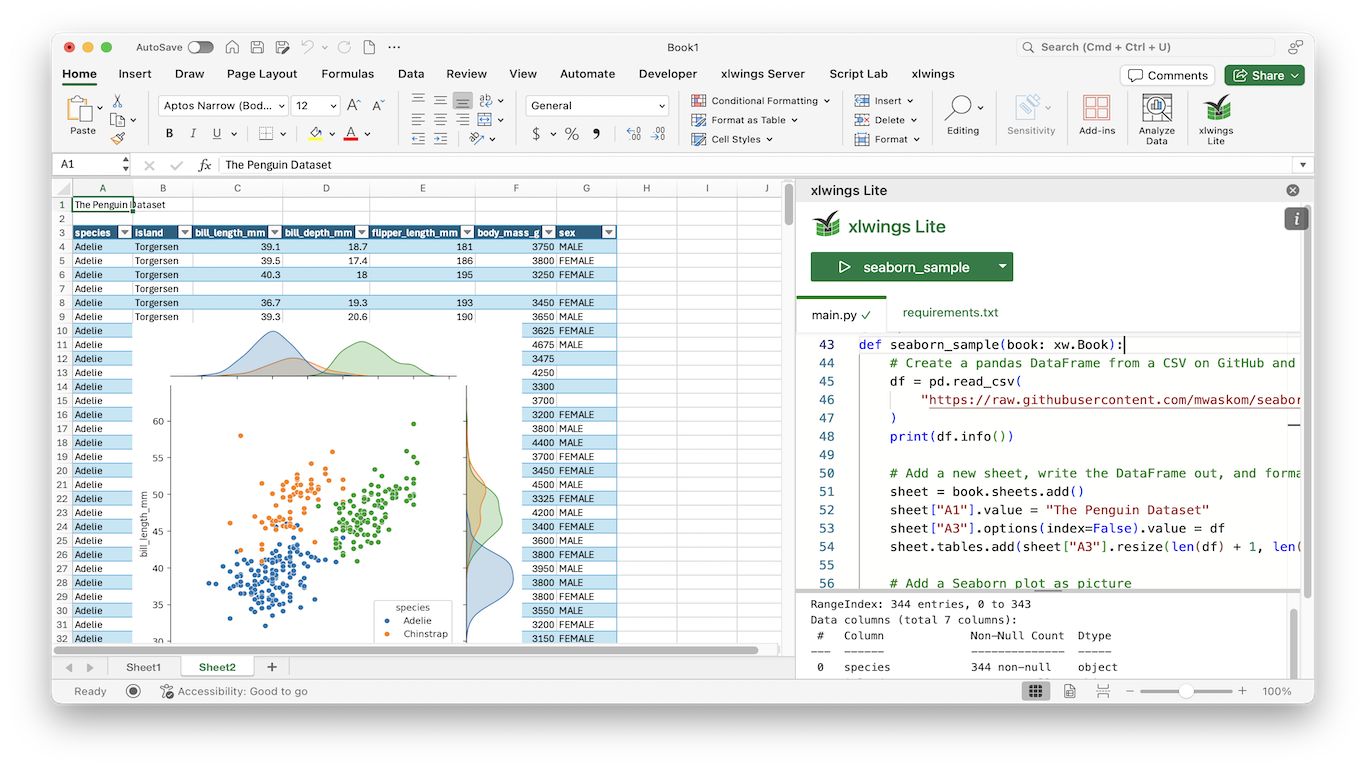This screenshot has width=1366, height=768.
Task: Toggle align left for cells
Action: pos(418,119)
